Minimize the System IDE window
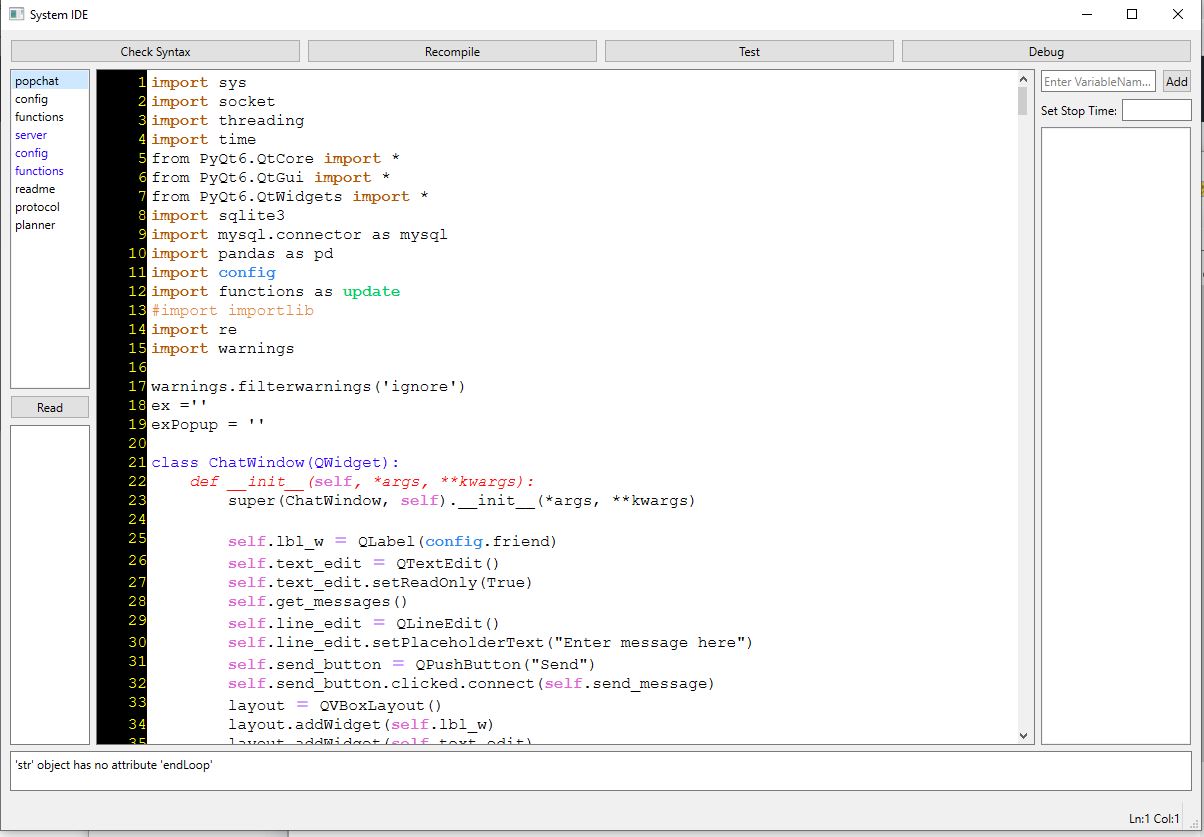This screenshot has width=1204, height=837. point(1087,14)
